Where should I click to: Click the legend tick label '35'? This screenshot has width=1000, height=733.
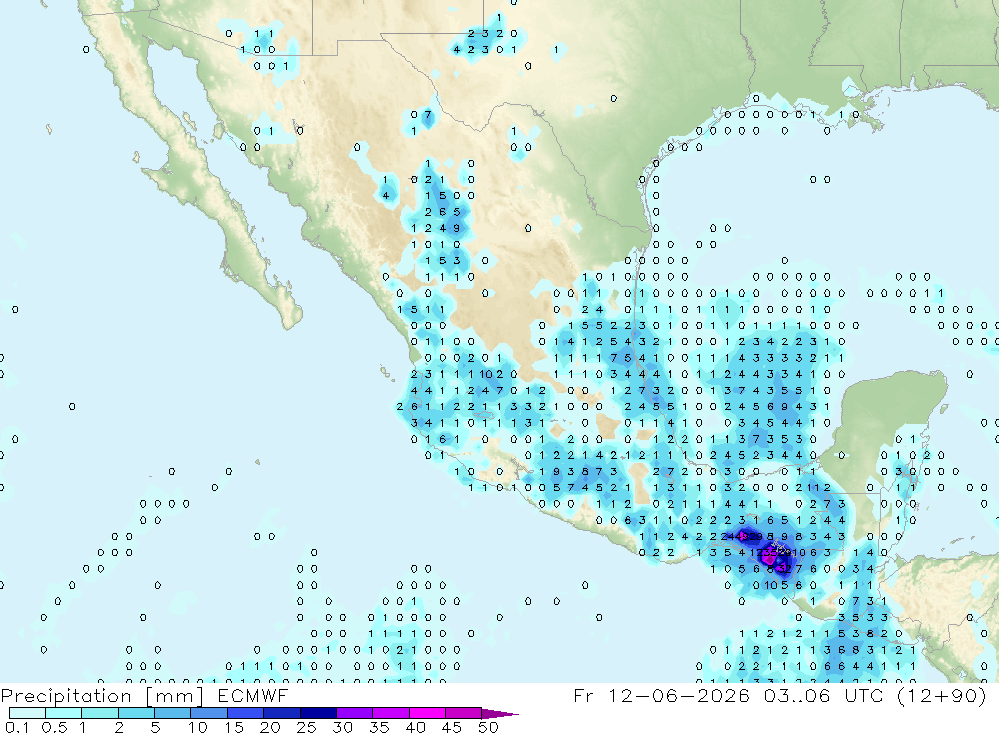379,727
